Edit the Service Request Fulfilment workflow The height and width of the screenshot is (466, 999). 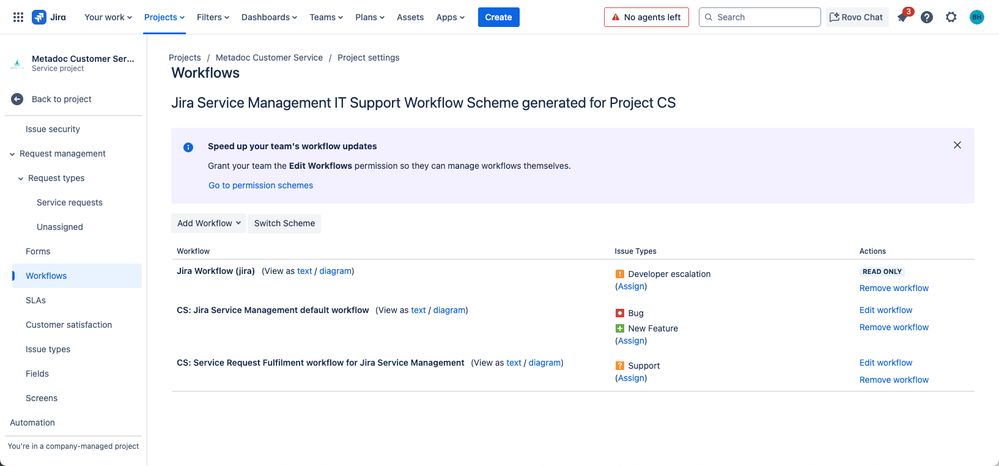pyautogui.click(x=886, y=363)
